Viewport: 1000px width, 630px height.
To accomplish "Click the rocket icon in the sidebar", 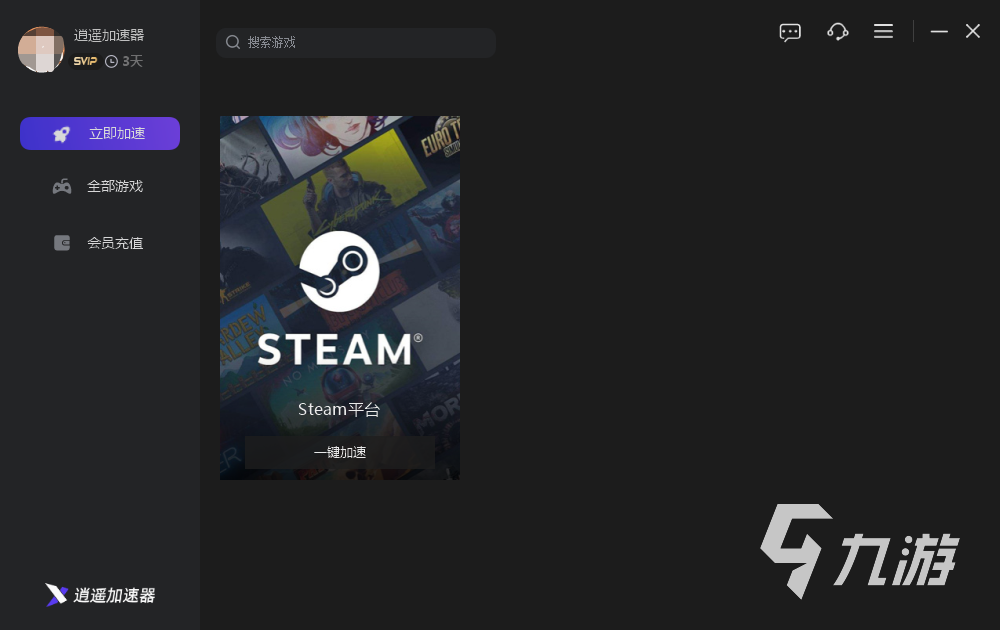I will (62, 134).
